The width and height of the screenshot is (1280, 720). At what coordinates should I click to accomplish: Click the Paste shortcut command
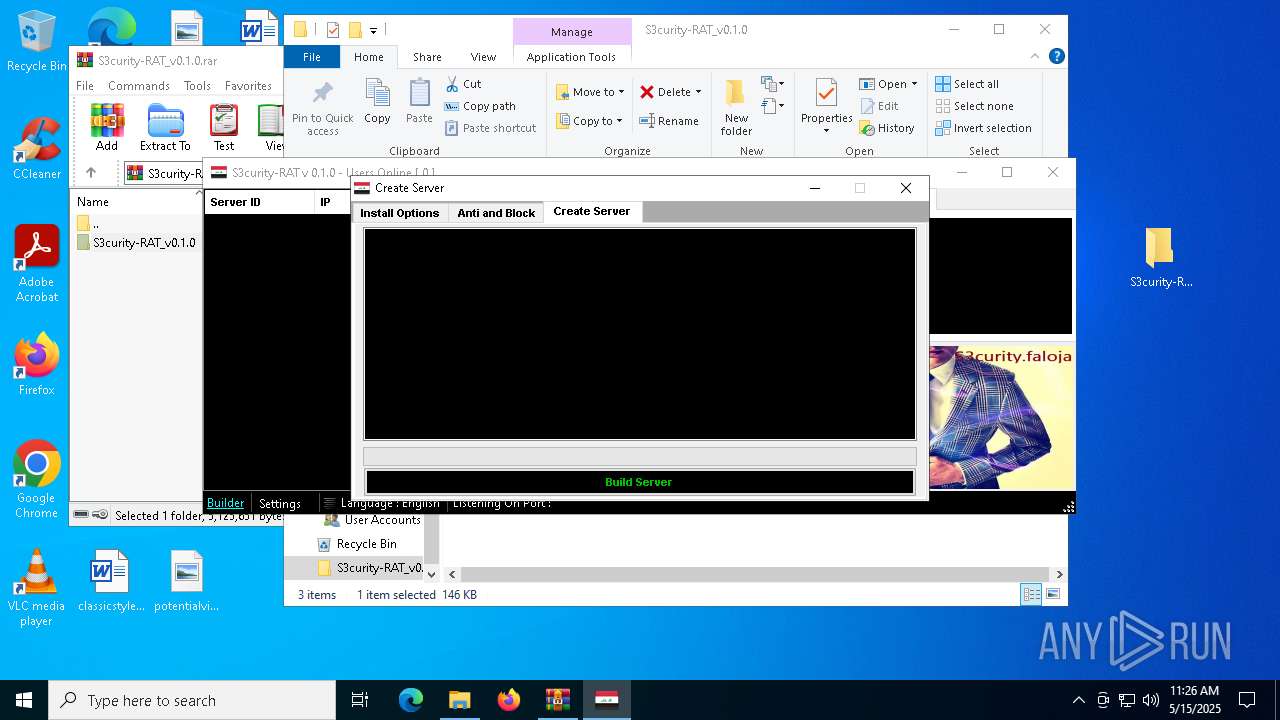tap(490, 128)
